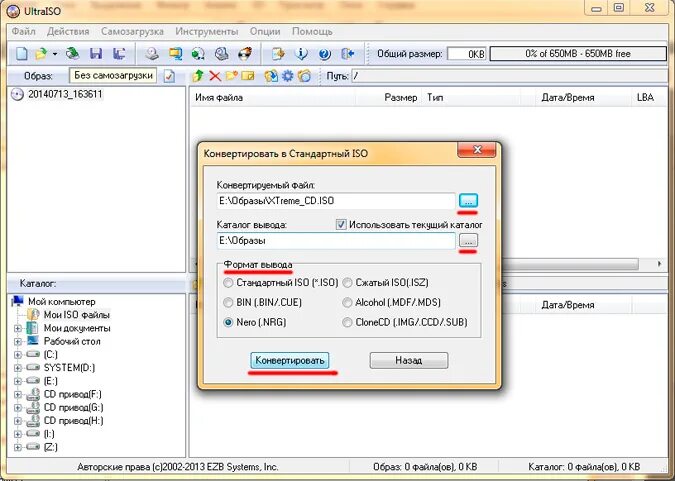Screen dimensions: 675x481
Task: Click the Compress ISO toolbar icon
Action: click(x=175, y=54)
